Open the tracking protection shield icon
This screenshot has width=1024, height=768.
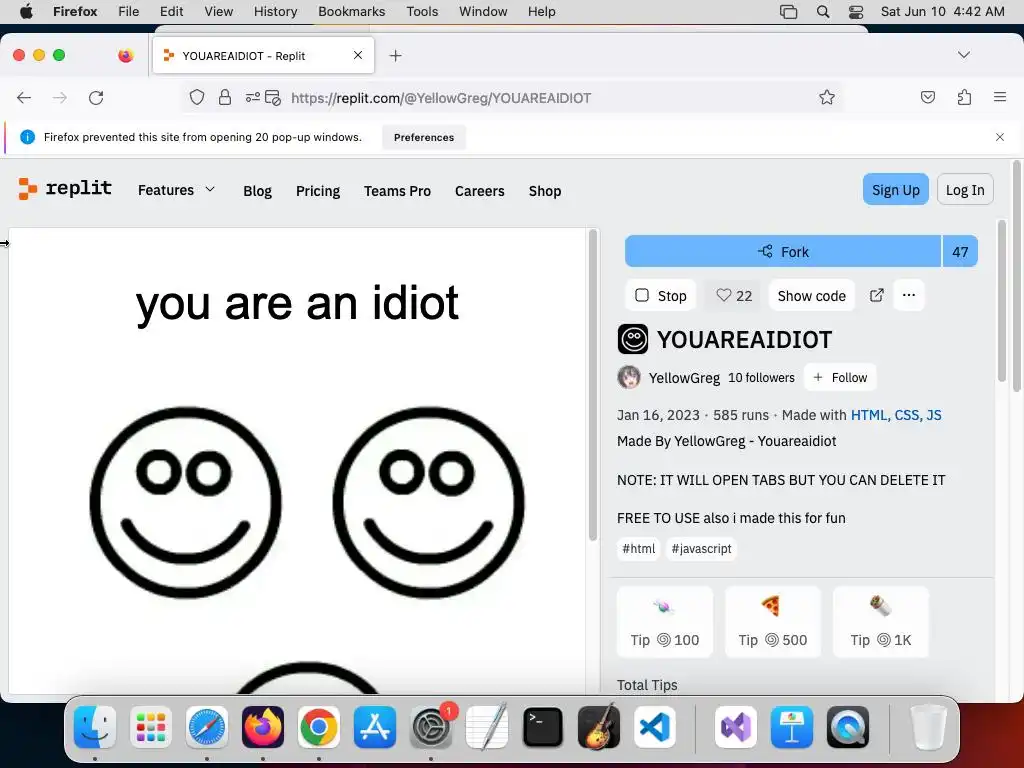197,98
